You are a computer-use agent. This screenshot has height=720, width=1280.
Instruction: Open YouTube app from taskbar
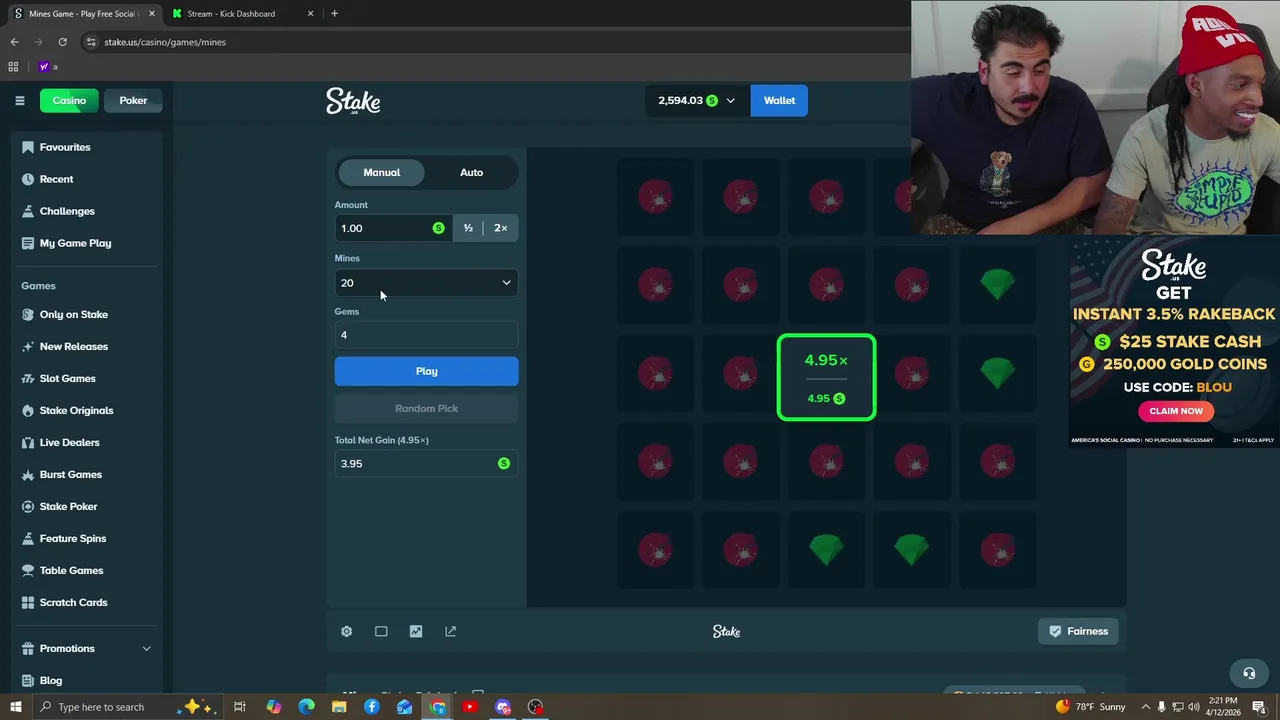tap(469, 707)
